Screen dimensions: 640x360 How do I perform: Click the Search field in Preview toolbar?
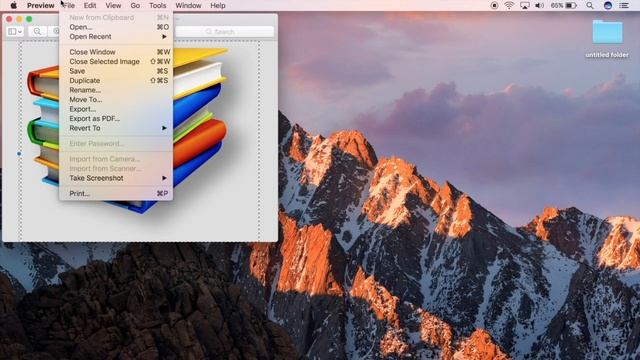pyautogui.click(x=224, y=31)
